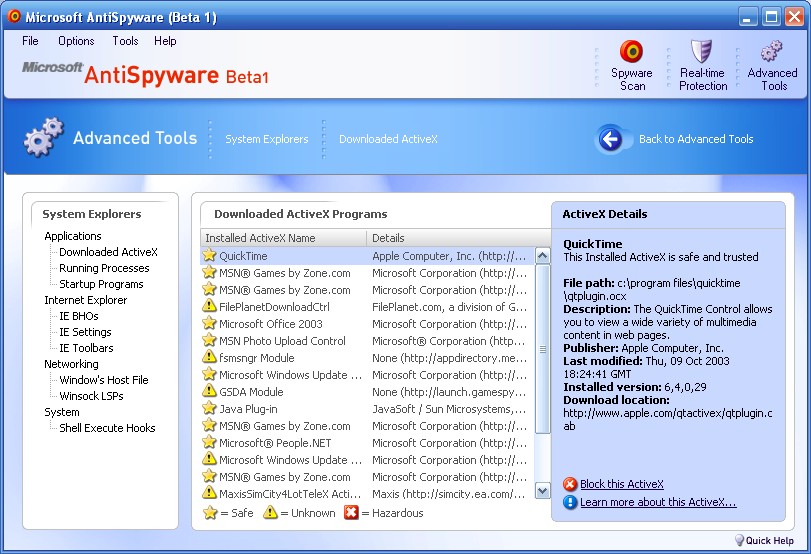Select the GSDA Module row
The image size is (811, 554).
coord(365,392)
